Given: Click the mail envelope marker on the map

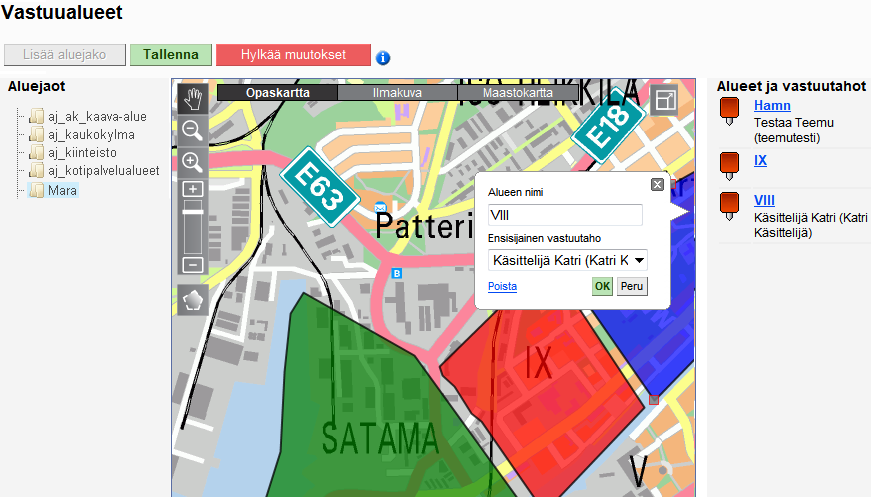Looking at the screenshot, I should click(380, 208).
